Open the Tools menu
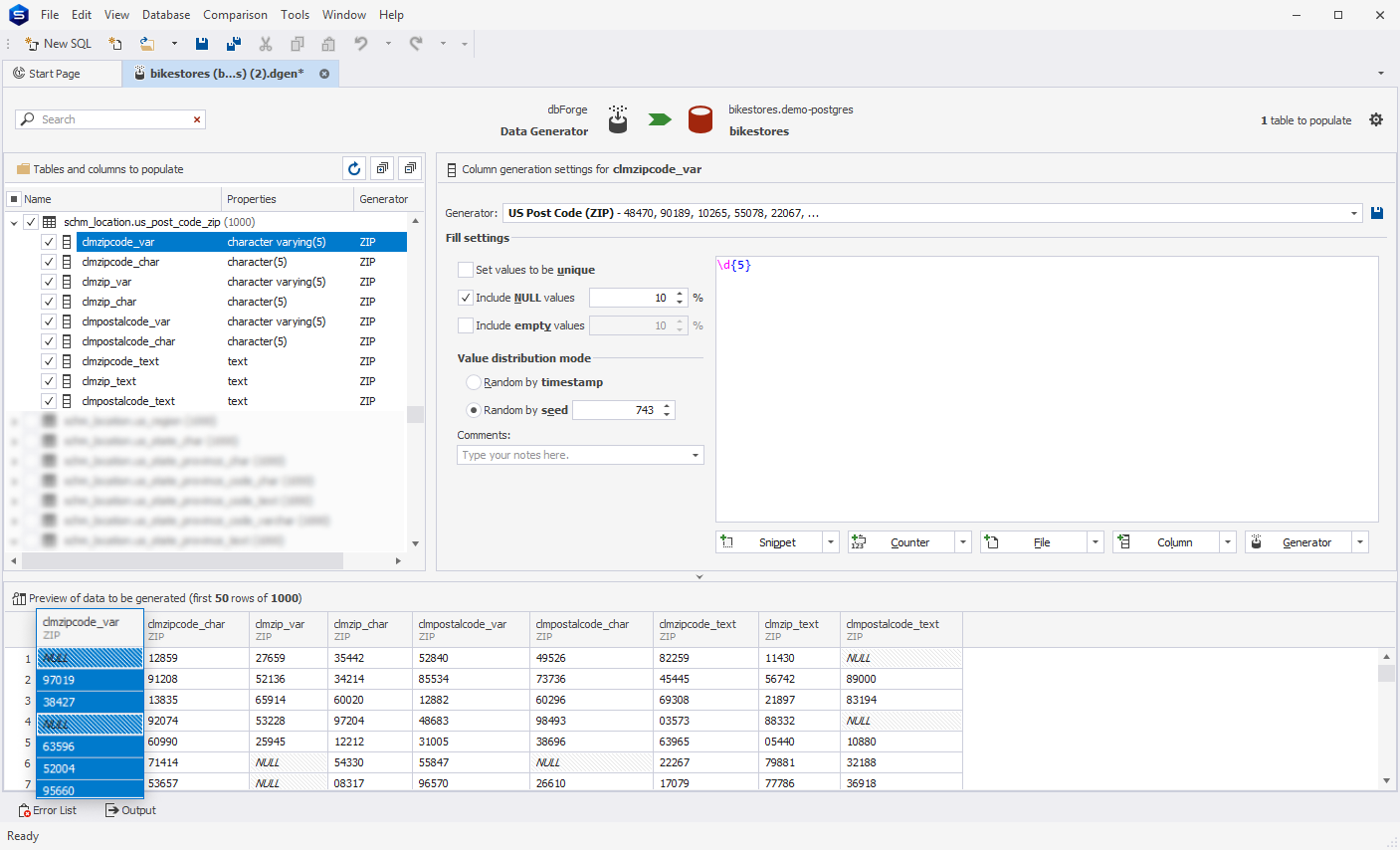The height and width of the screenshot is (850, 1400). click(295, 15)
